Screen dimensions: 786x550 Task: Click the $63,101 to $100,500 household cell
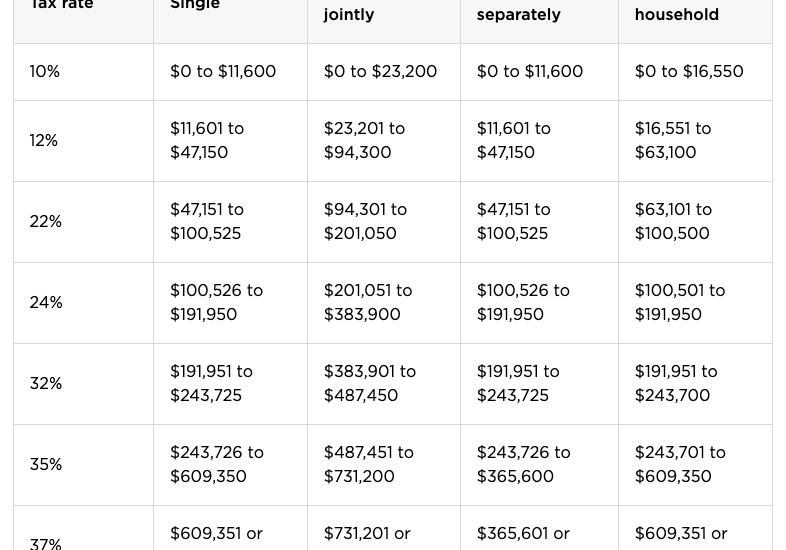[695, 222]
